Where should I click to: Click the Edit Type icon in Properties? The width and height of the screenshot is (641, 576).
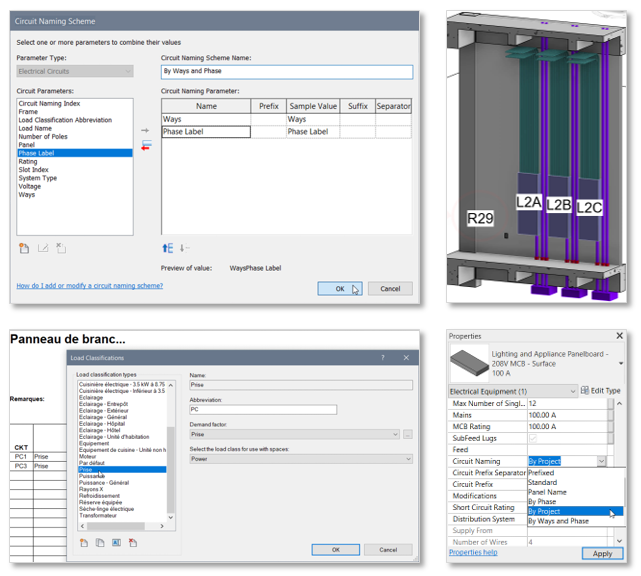pyautogui.click(x=585, y=390)
